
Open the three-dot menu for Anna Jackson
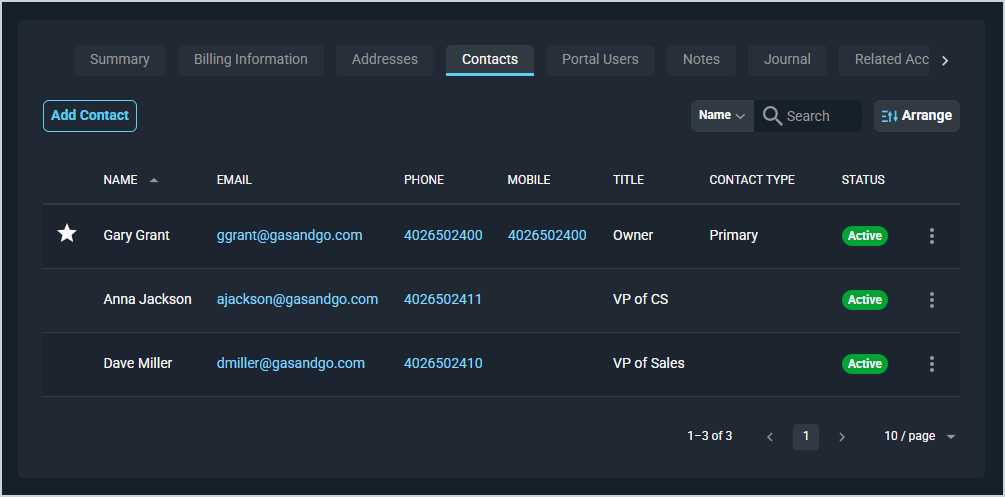point(932,300)
